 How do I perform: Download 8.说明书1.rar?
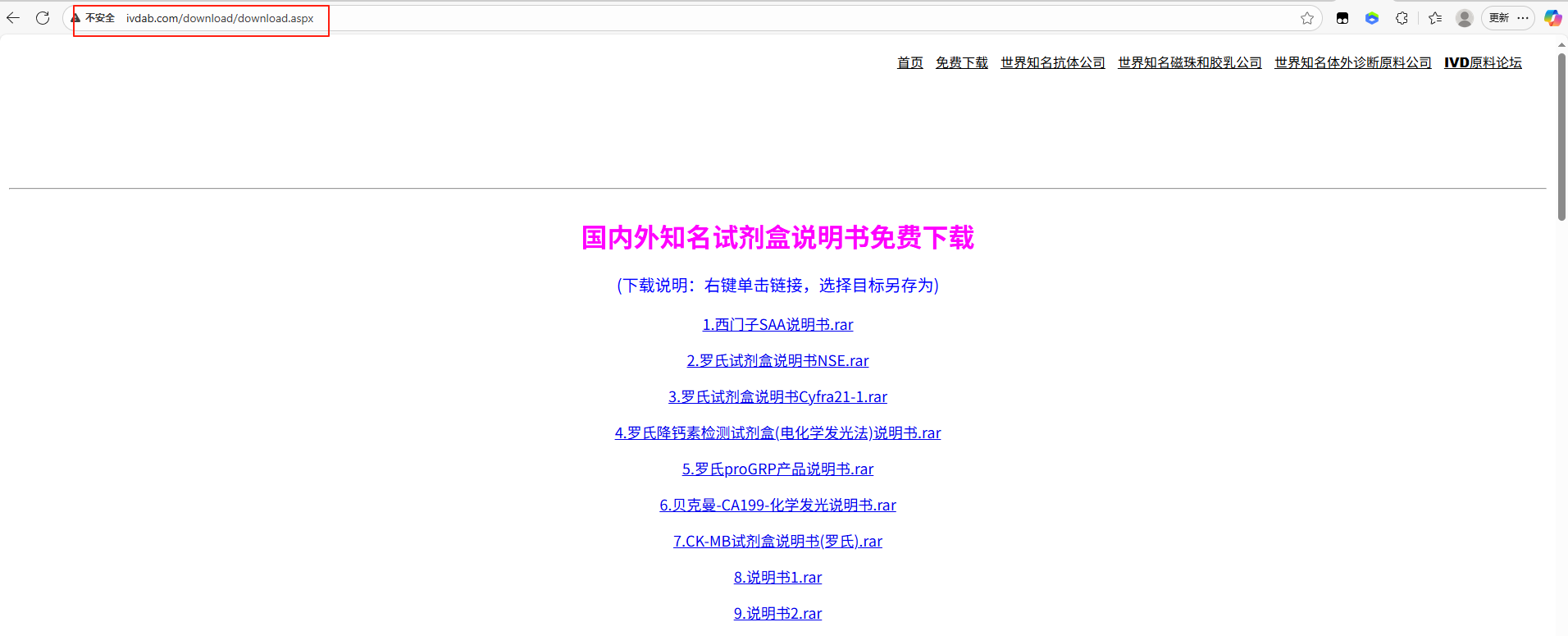[777, 578]
